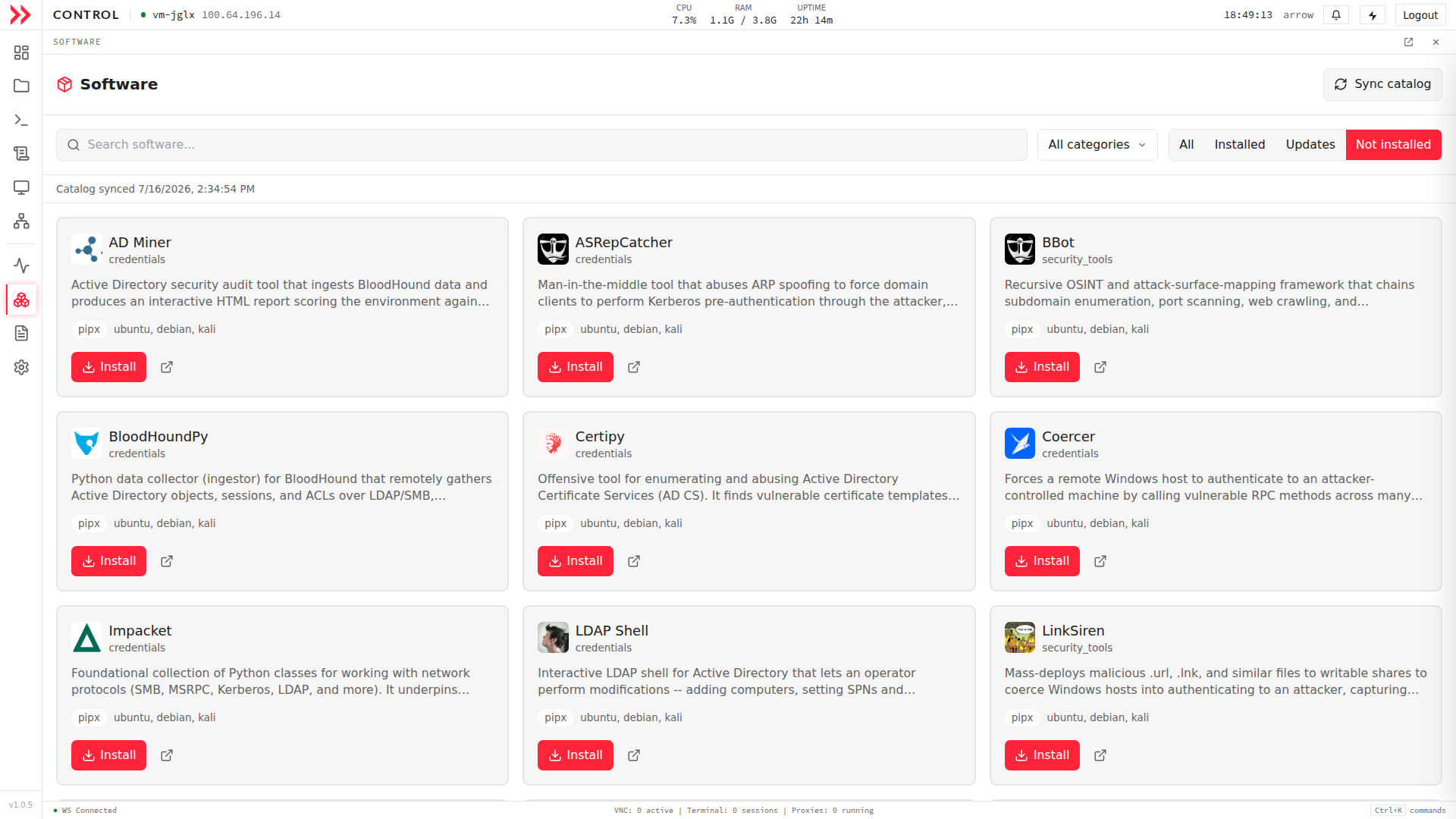Select the Updates filter

1310,145
